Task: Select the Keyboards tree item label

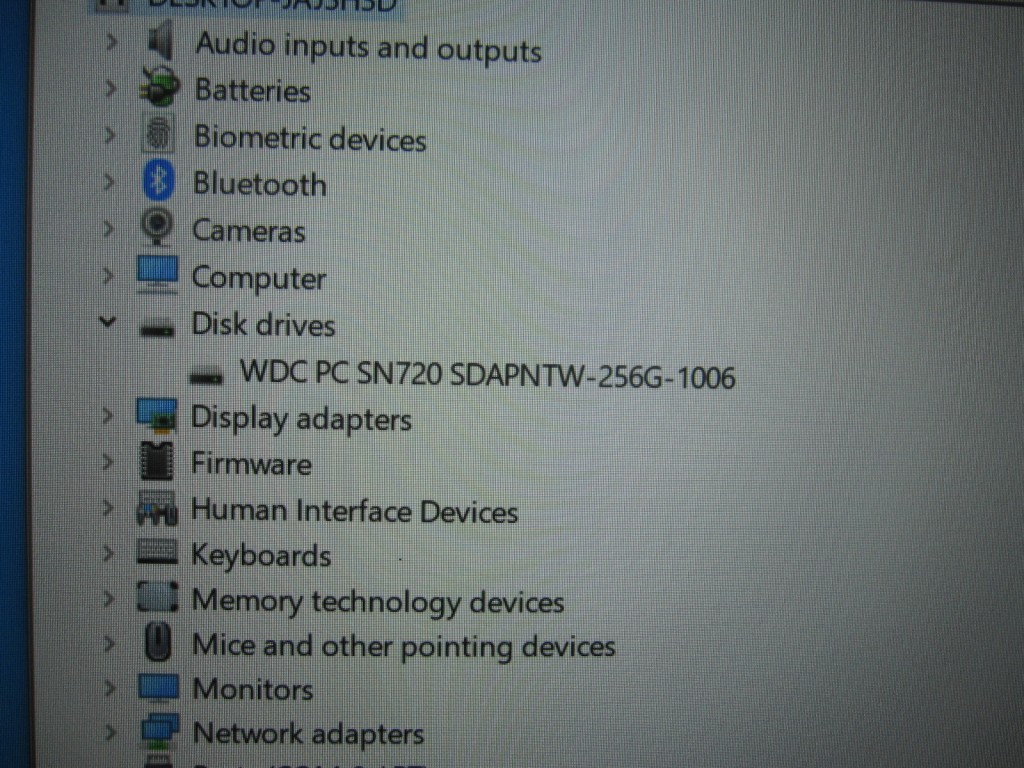Action: pos(261,556)
